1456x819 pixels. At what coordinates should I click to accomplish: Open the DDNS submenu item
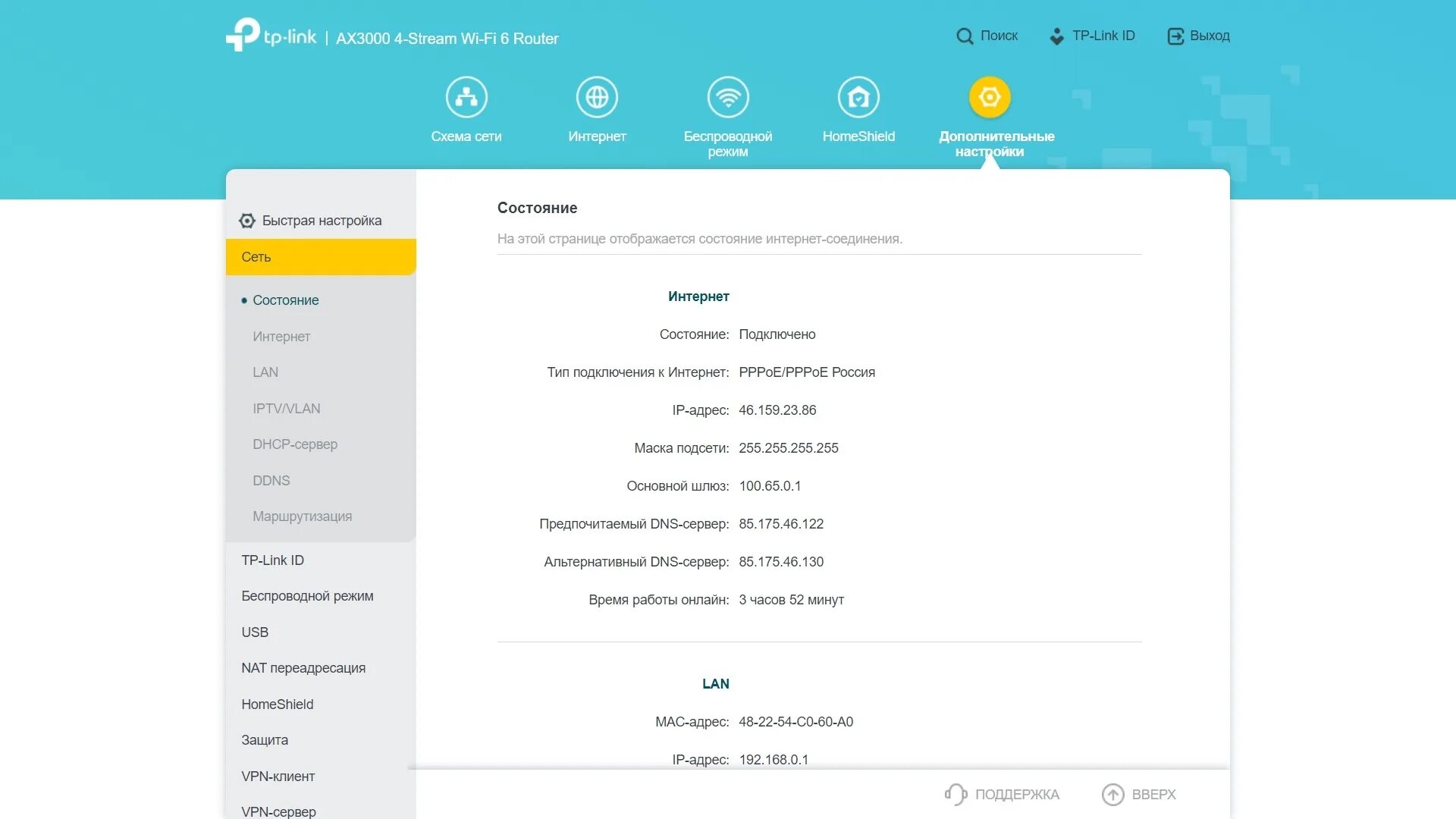tap(271, 481)
